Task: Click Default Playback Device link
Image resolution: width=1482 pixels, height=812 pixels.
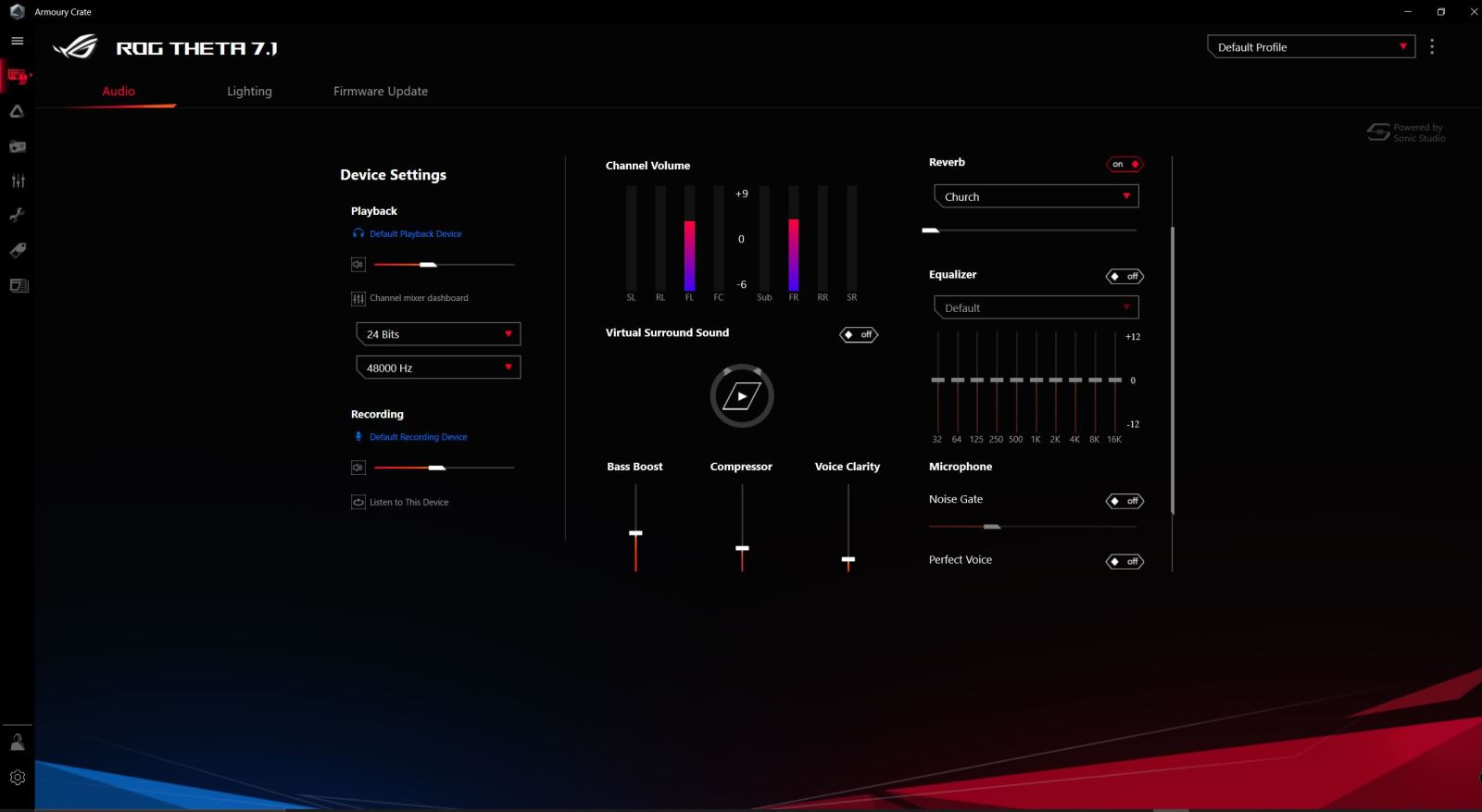Action: coord(415,234)
